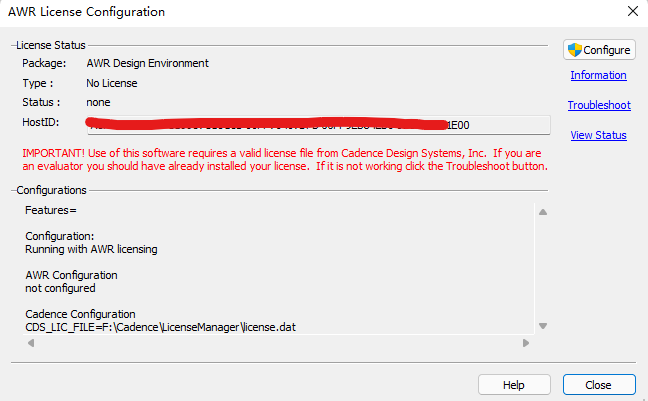Click the Features= line in Configurations
The height and width of the screenshot is (401, 648).
tap(51, 210)
